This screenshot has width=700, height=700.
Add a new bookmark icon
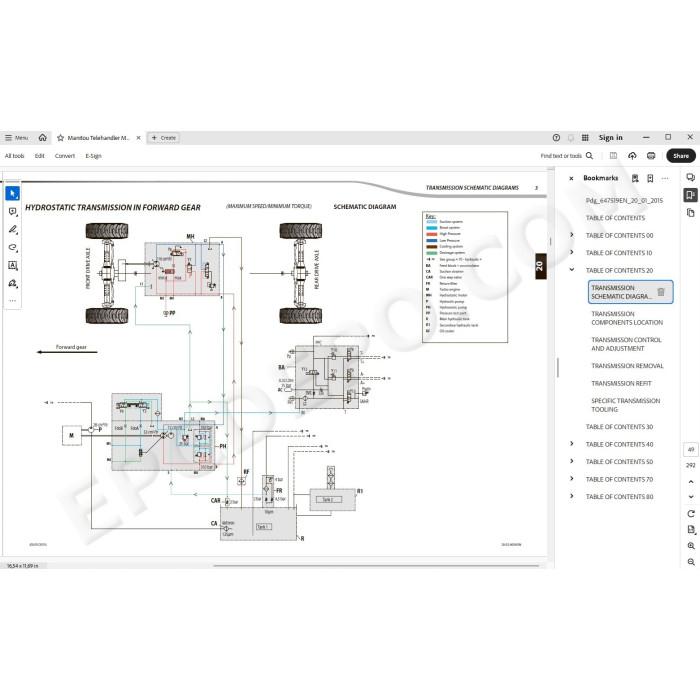pyautogui.click(x=650, y=178)
